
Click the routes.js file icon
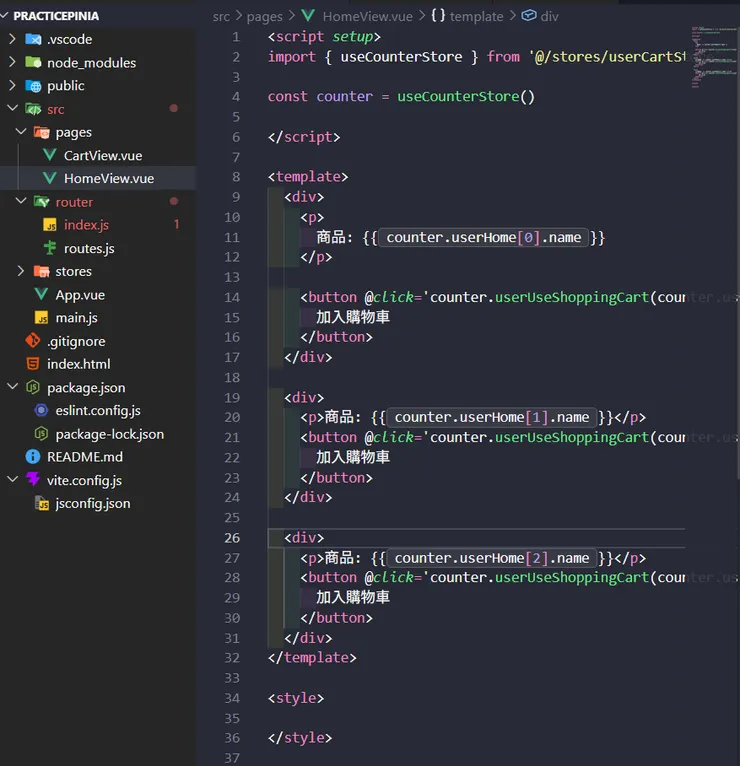(x=50, y=248)
